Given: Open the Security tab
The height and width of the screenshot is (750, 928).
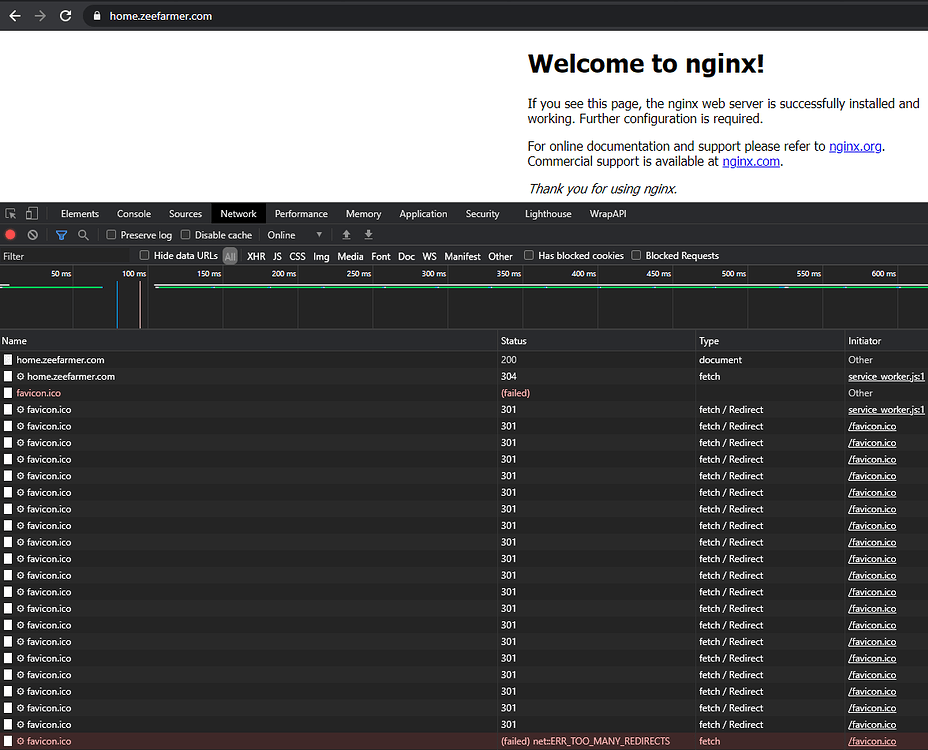Looking at the screenshot, I should tap(482, 214).
